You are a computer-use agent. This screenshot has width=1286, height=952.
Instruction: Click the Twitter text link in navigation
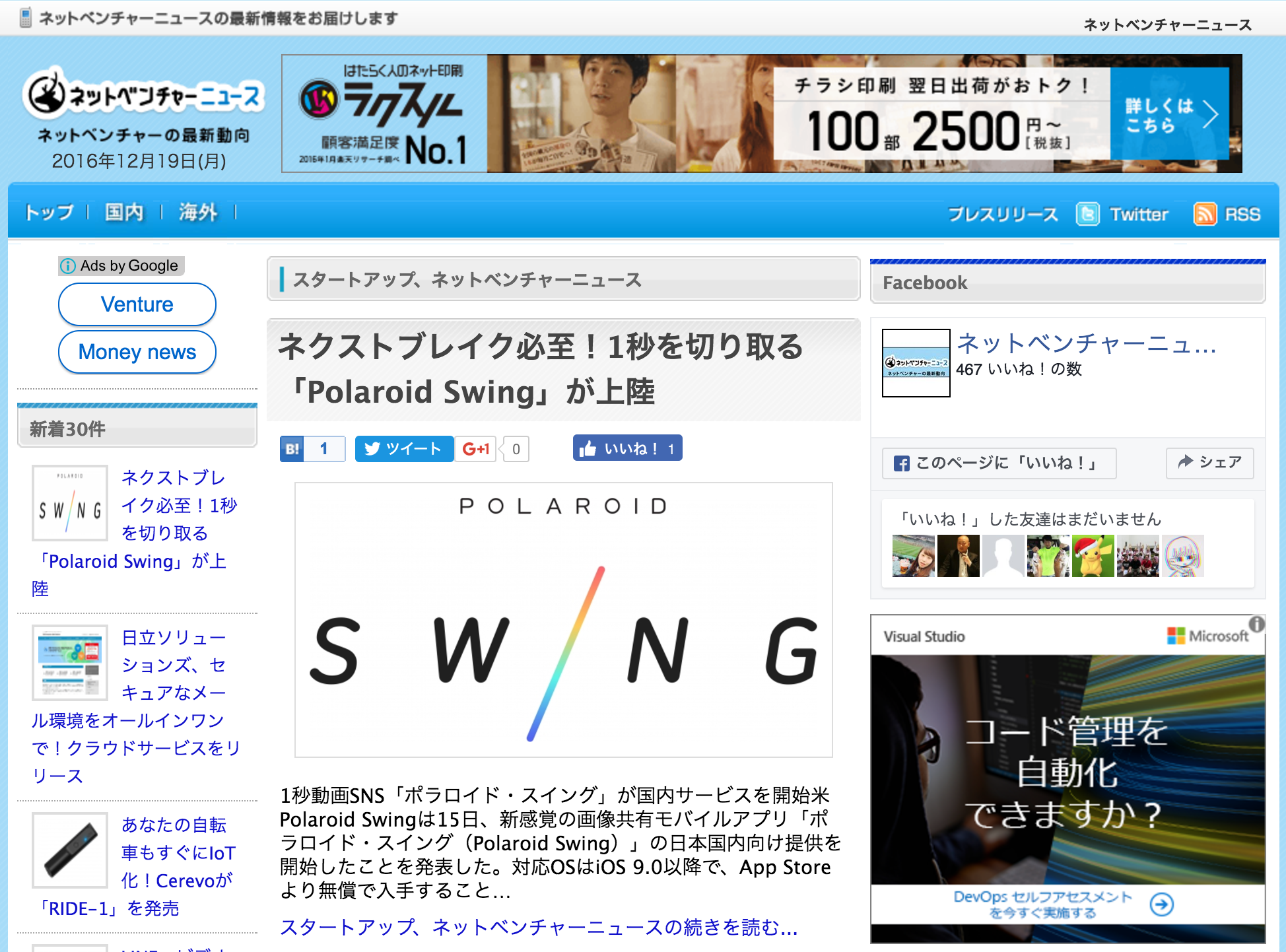[x=1139, y=215]
